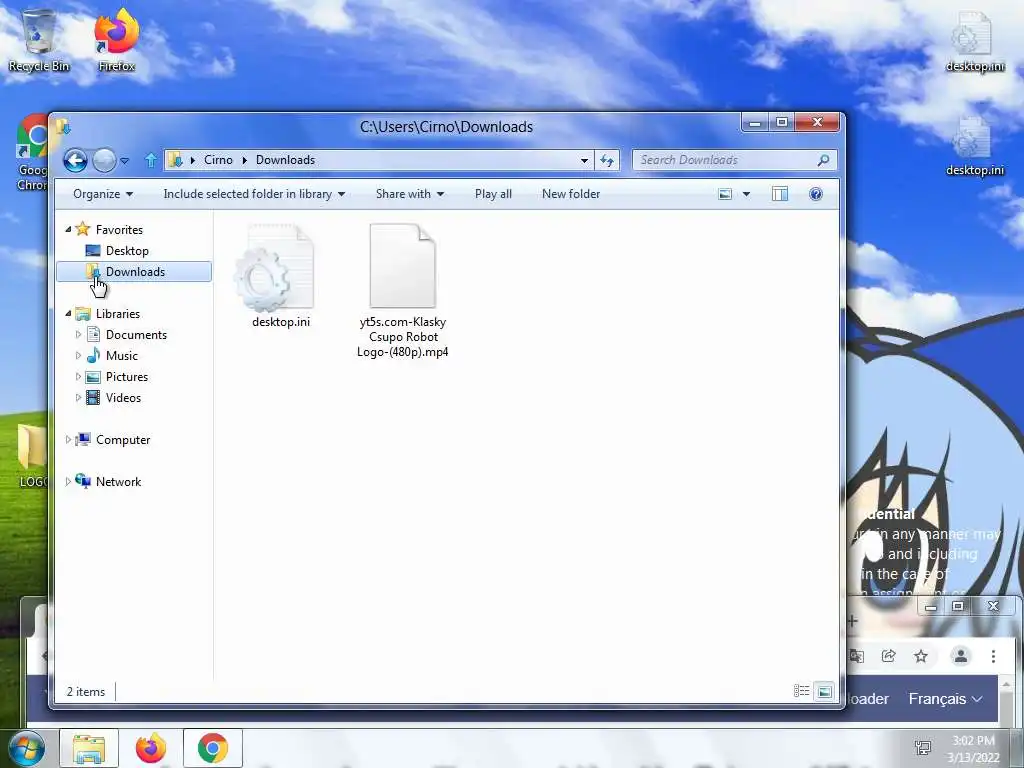Click the folder icon in address bar
This screenshot has height=768, width=1024.
coord(175,160)
